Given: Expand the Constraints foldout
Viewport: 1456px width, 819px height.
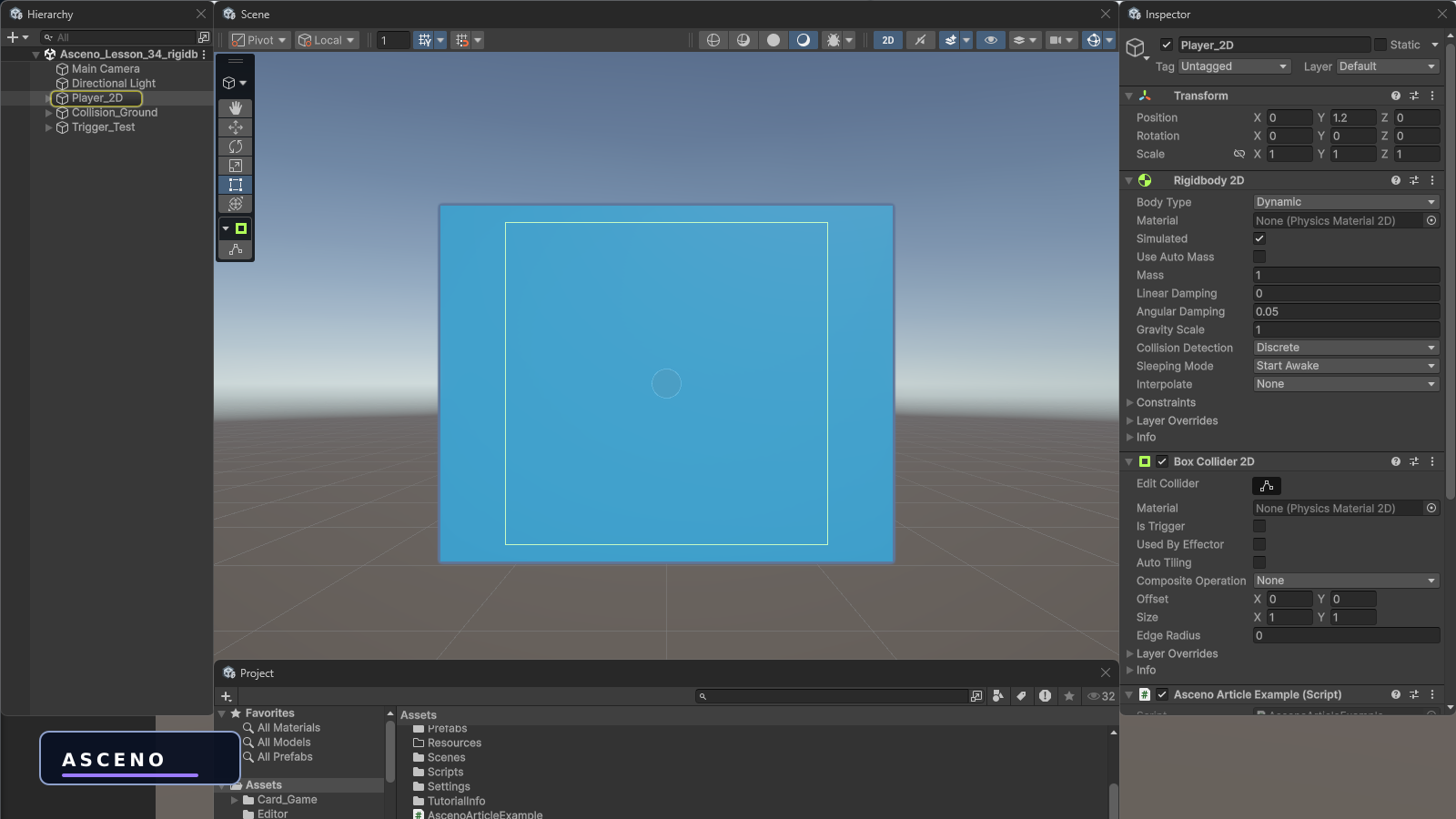Looking at the screenshot, I should (1130, 402).
